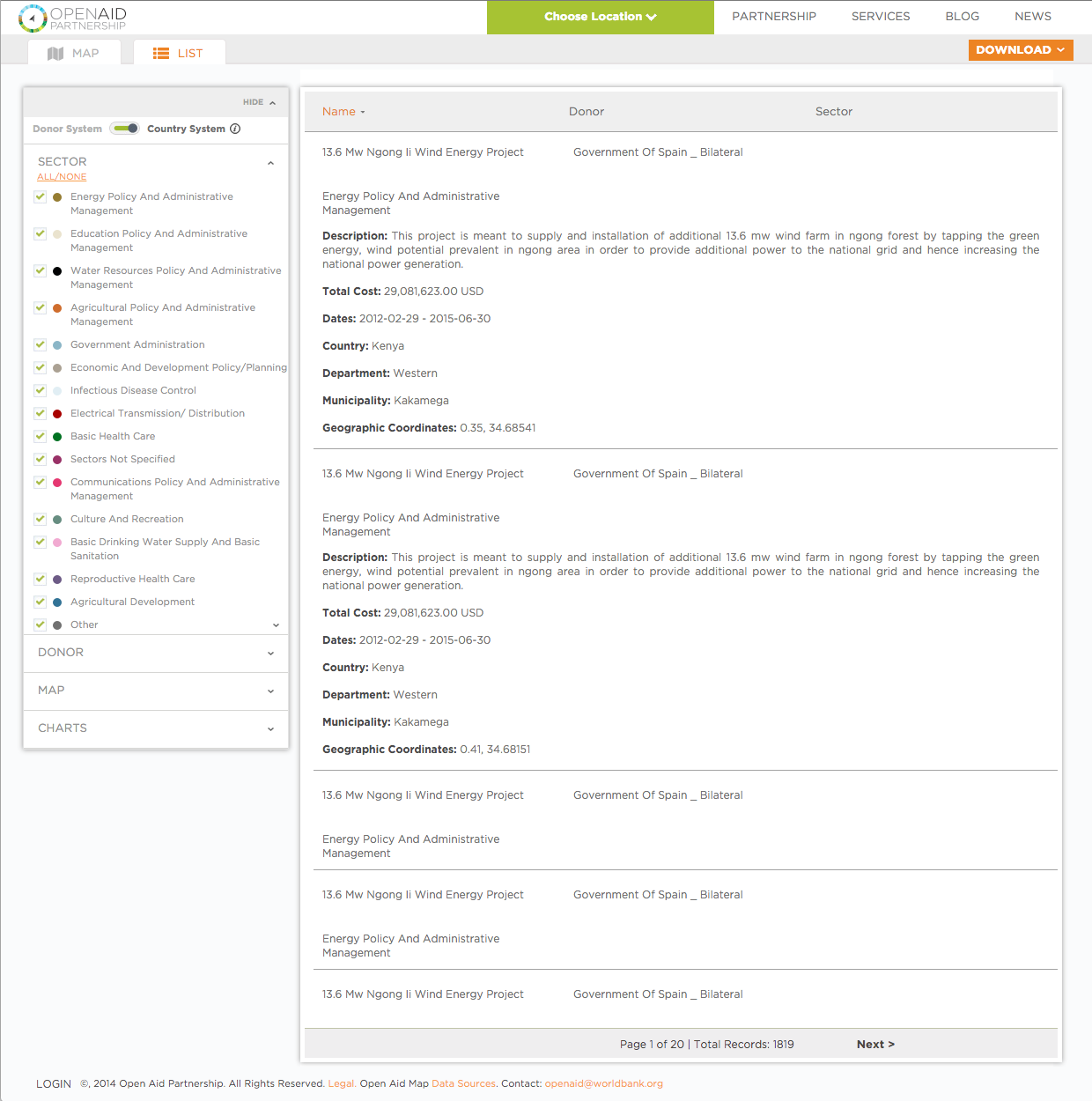Click Electrical Transmission red color dot
Screen dimensions: 1092x1101
coord(57,414)
